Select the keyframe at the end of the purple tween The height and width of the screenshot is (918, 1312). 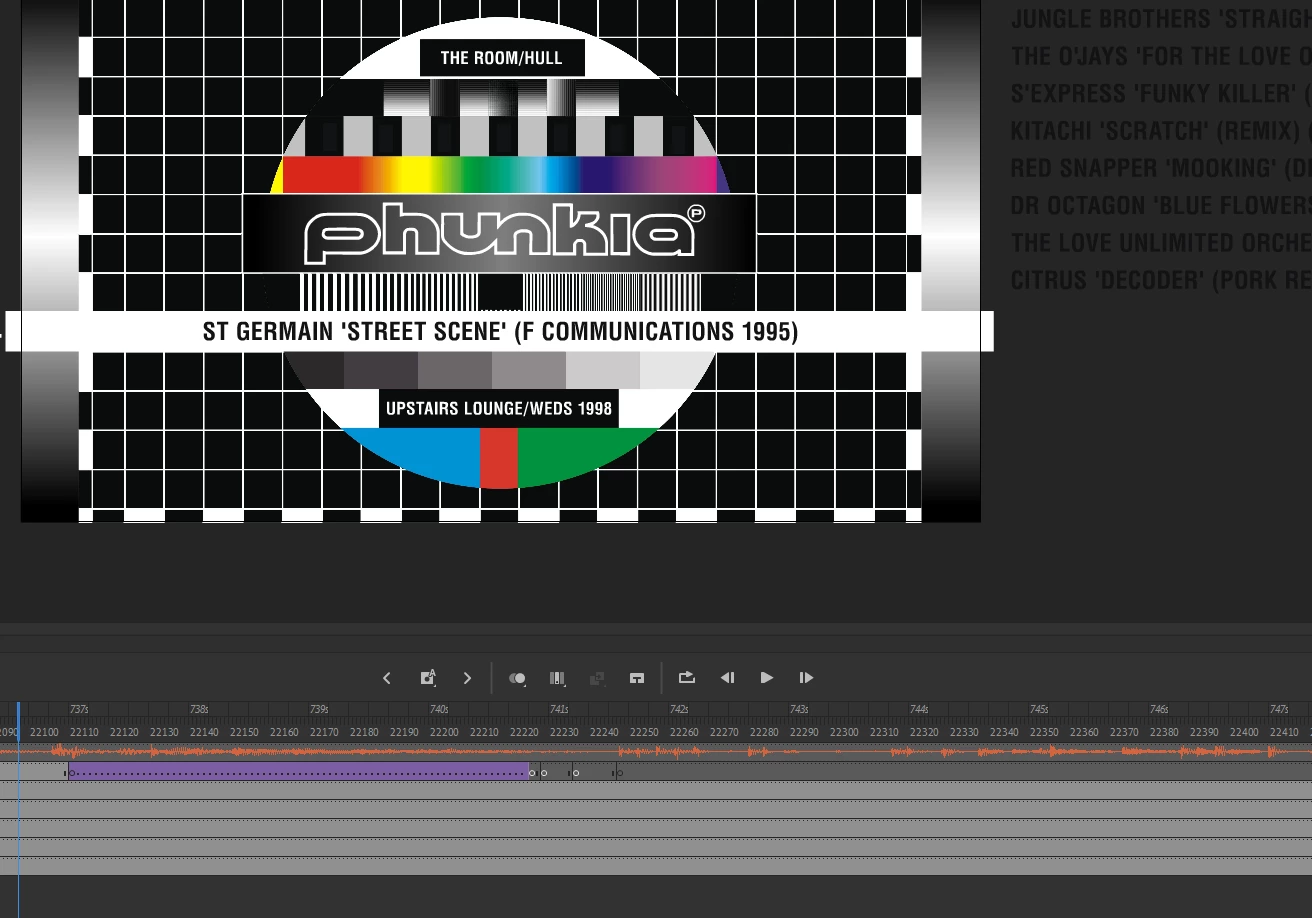[x=532, y=772]
